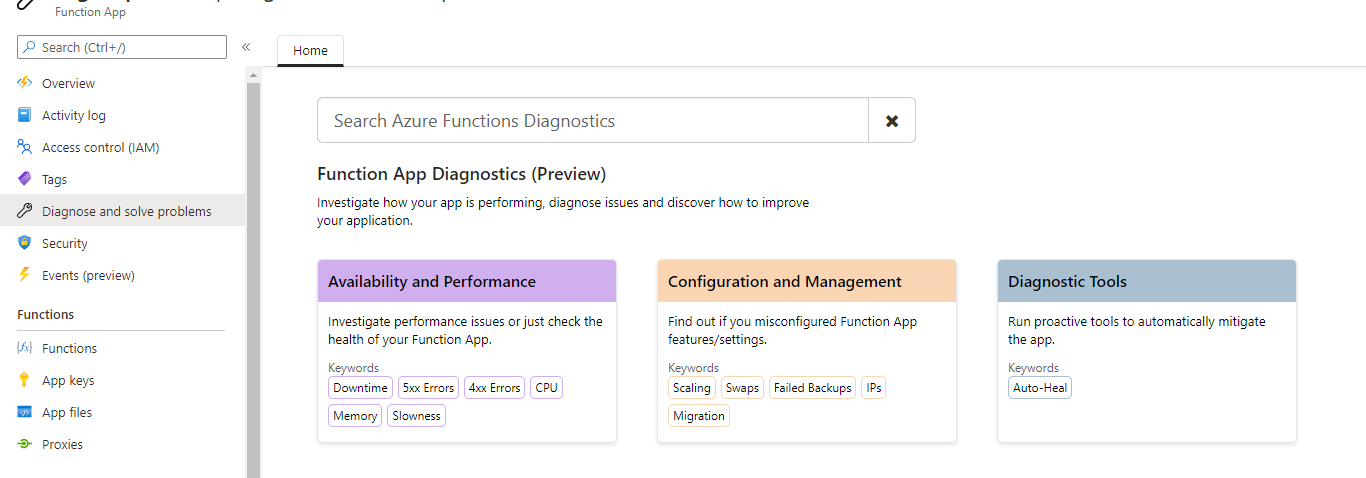Click the App files icon
Viewport: 1366px width, 478px height.
(x=25, y=412)
